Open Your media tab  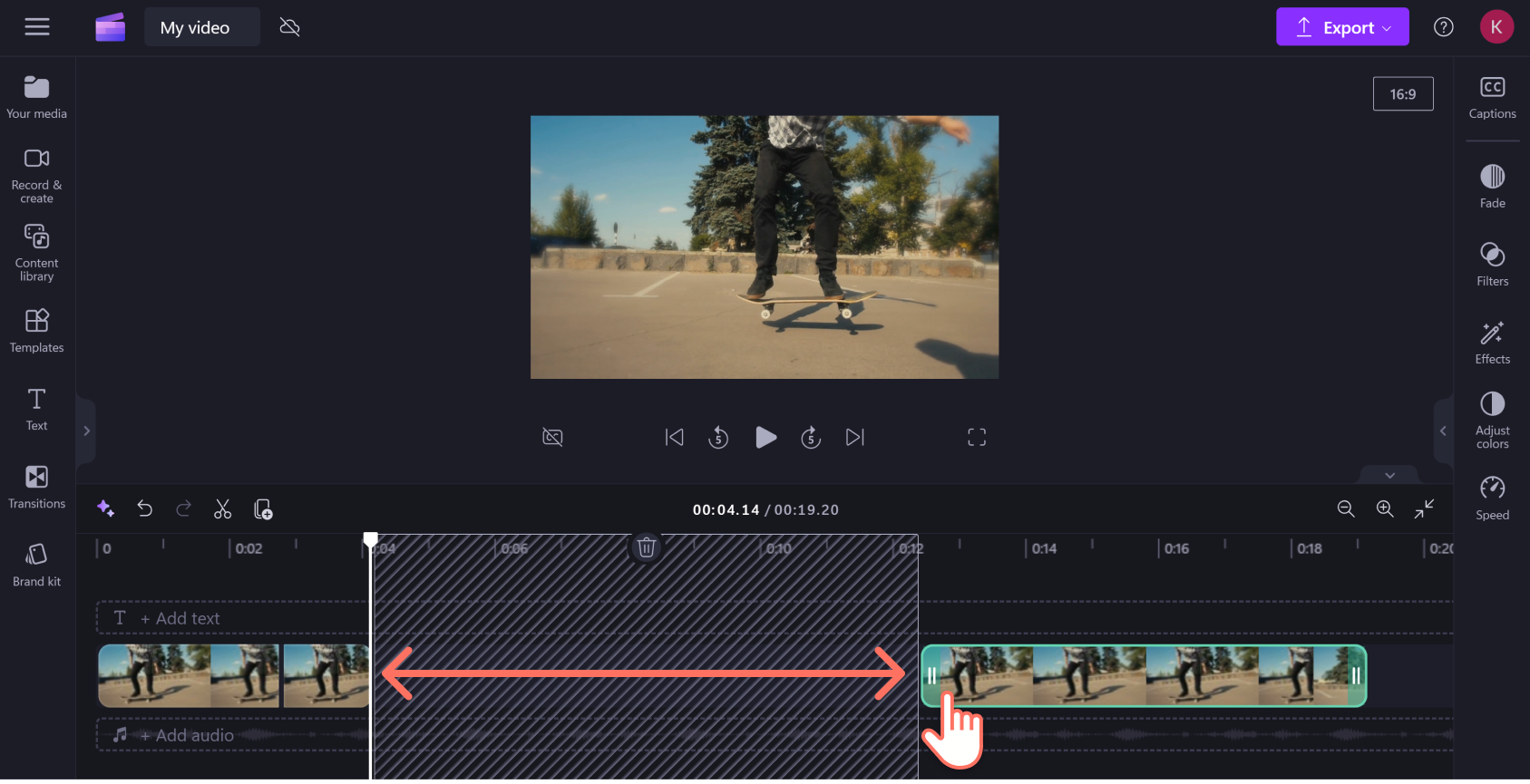coord(37,97)
